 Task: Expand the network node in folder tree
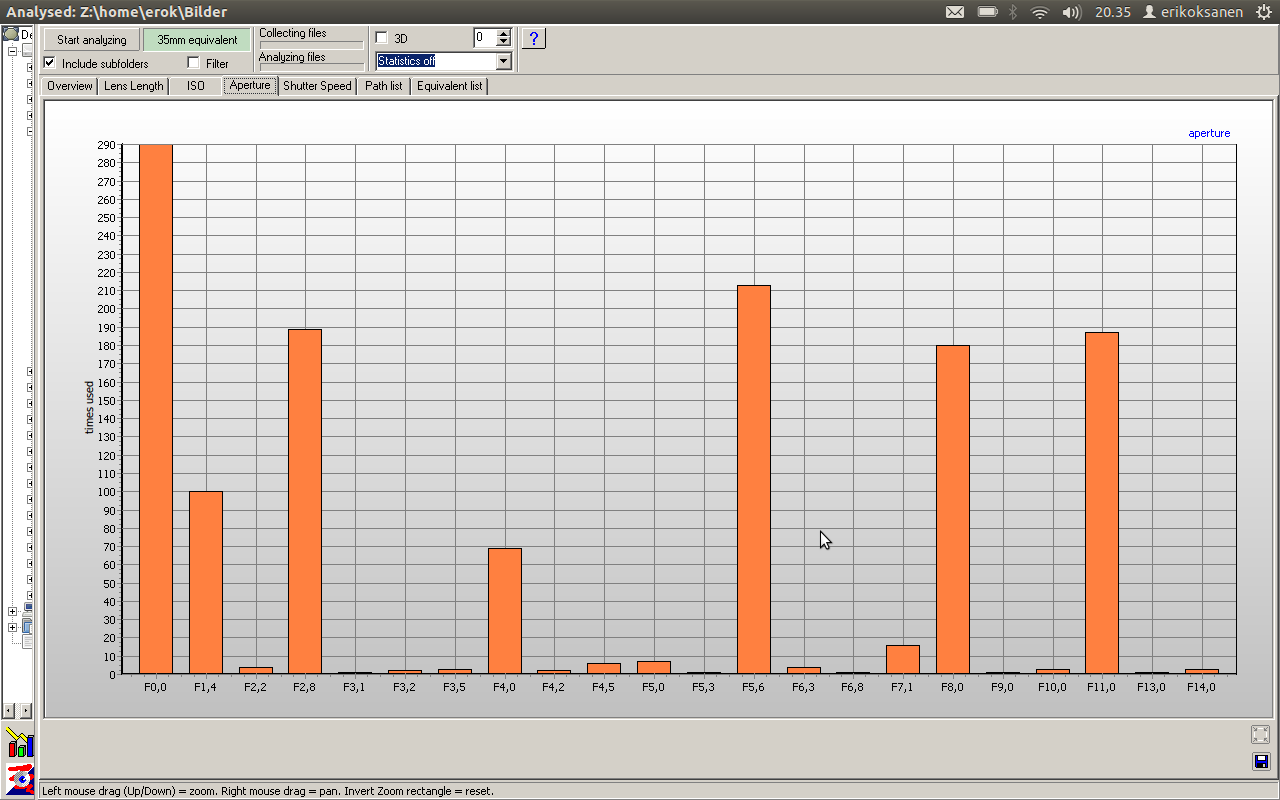point(12,628)
